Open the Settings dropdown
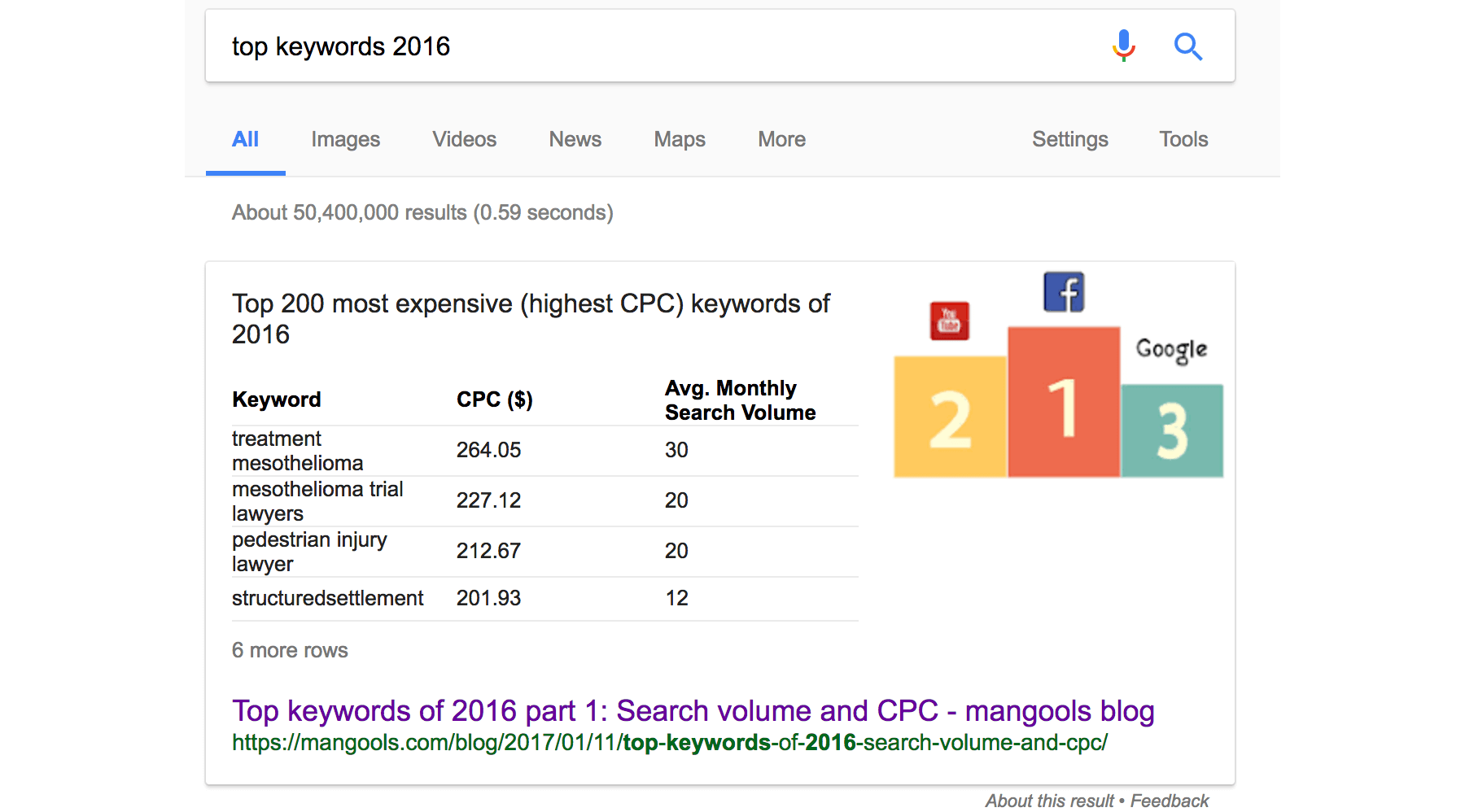Viewport: 1465px width, 812px height. point(1069,139)
